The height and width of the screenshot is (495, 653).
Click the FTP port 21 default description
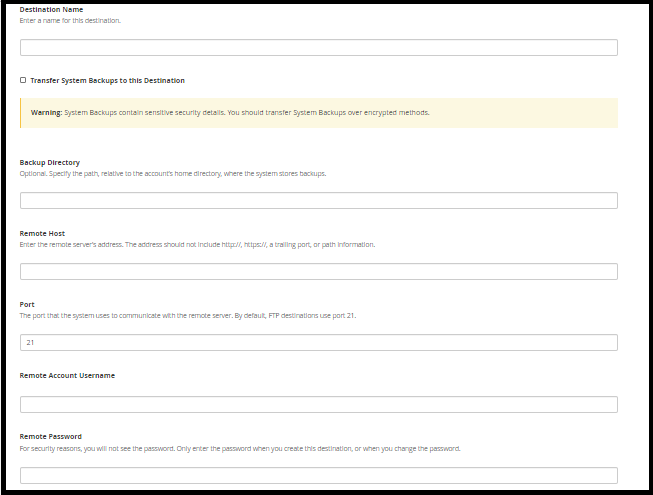(x=188, y=316)
